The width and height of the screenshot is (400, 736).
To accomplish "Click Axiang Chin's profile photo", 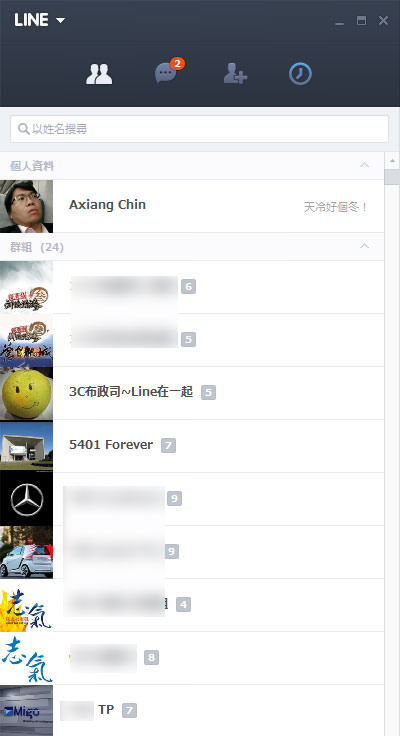I will tap(26, 207).
